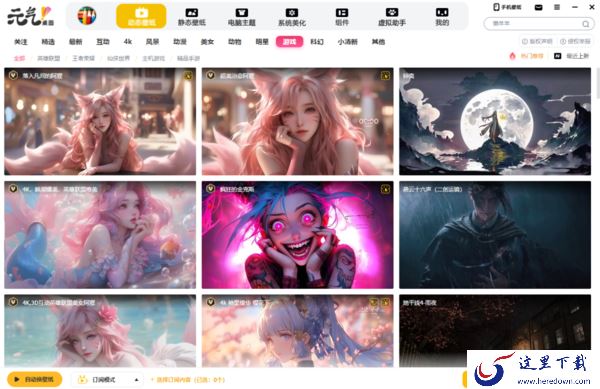Select the 精选 category
The image size is (600, 389).
[48, 42]
